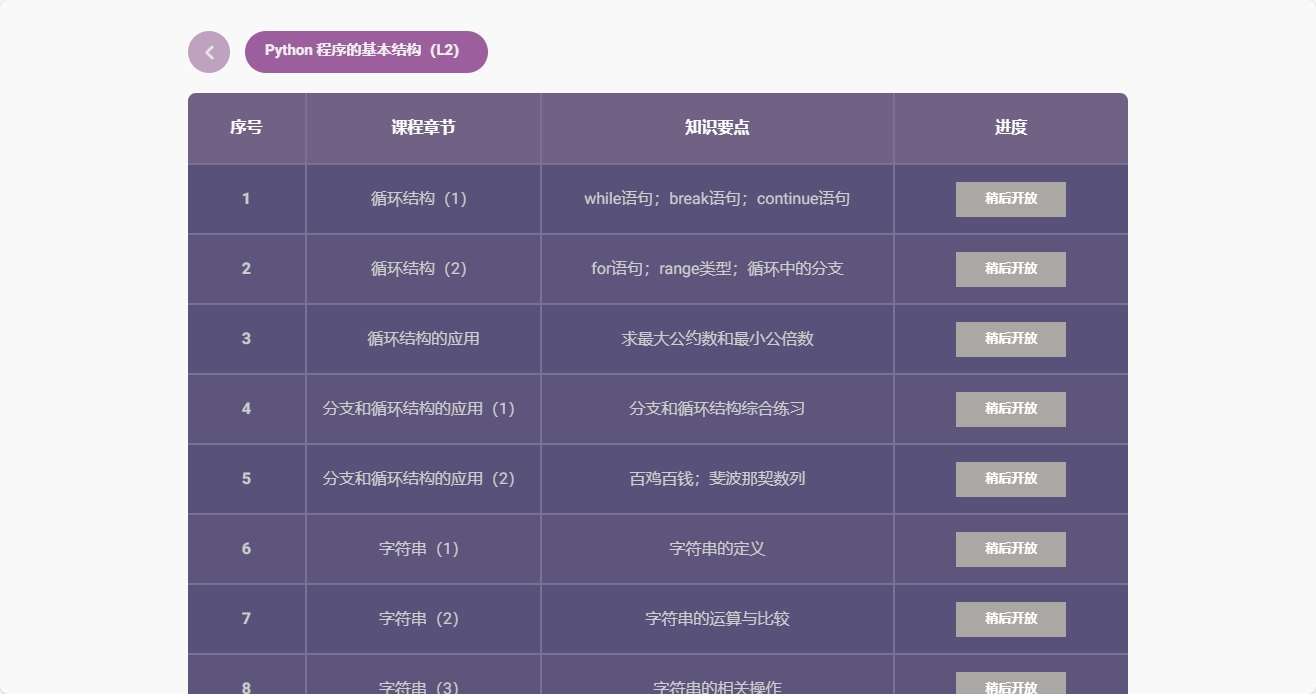Click 稍后开放 button in row 4
This screenshot has width=1316, height=694.
1010,409
